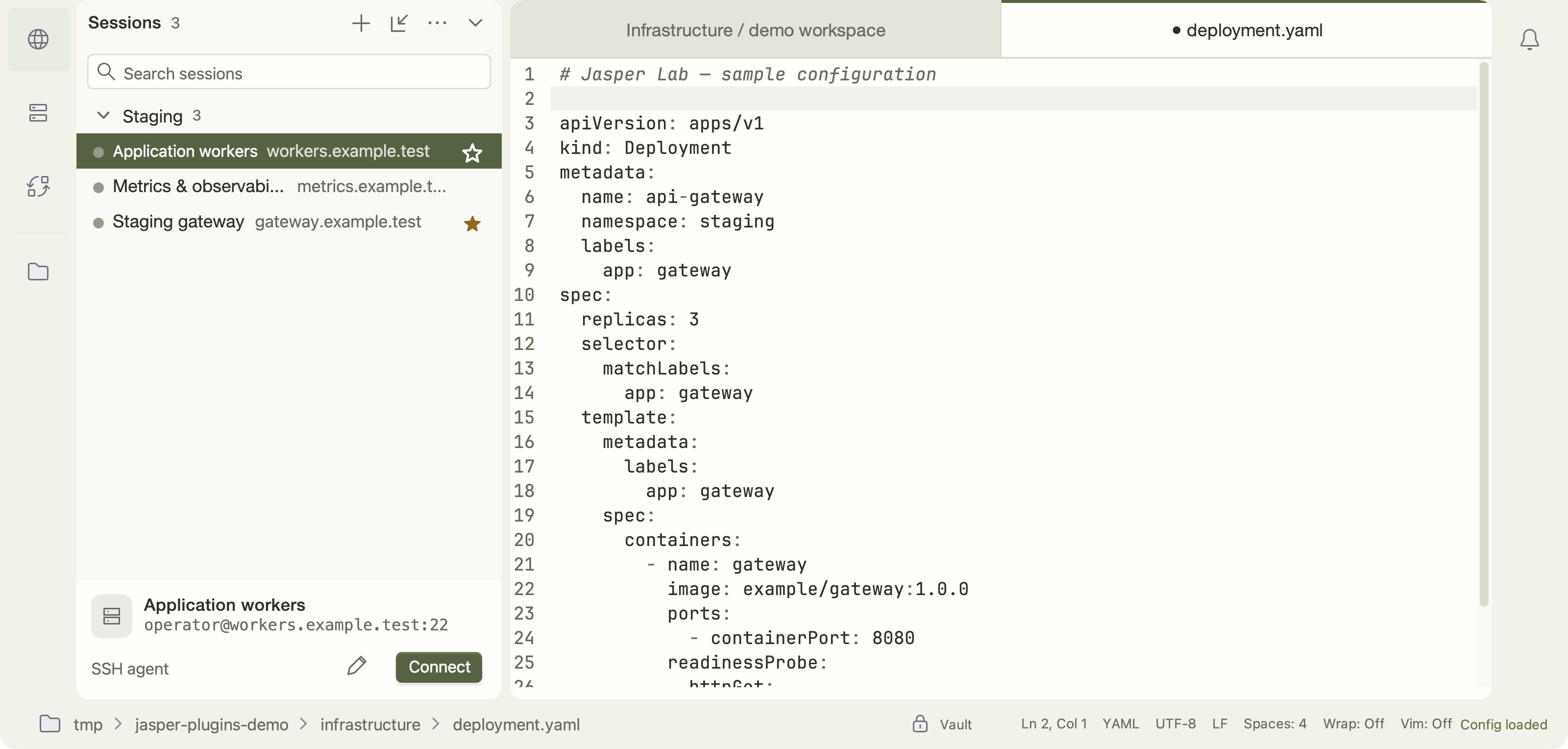Star the Application workers session
The image size is (1568, 749).
pyautogui.click(x=472, y=152)
